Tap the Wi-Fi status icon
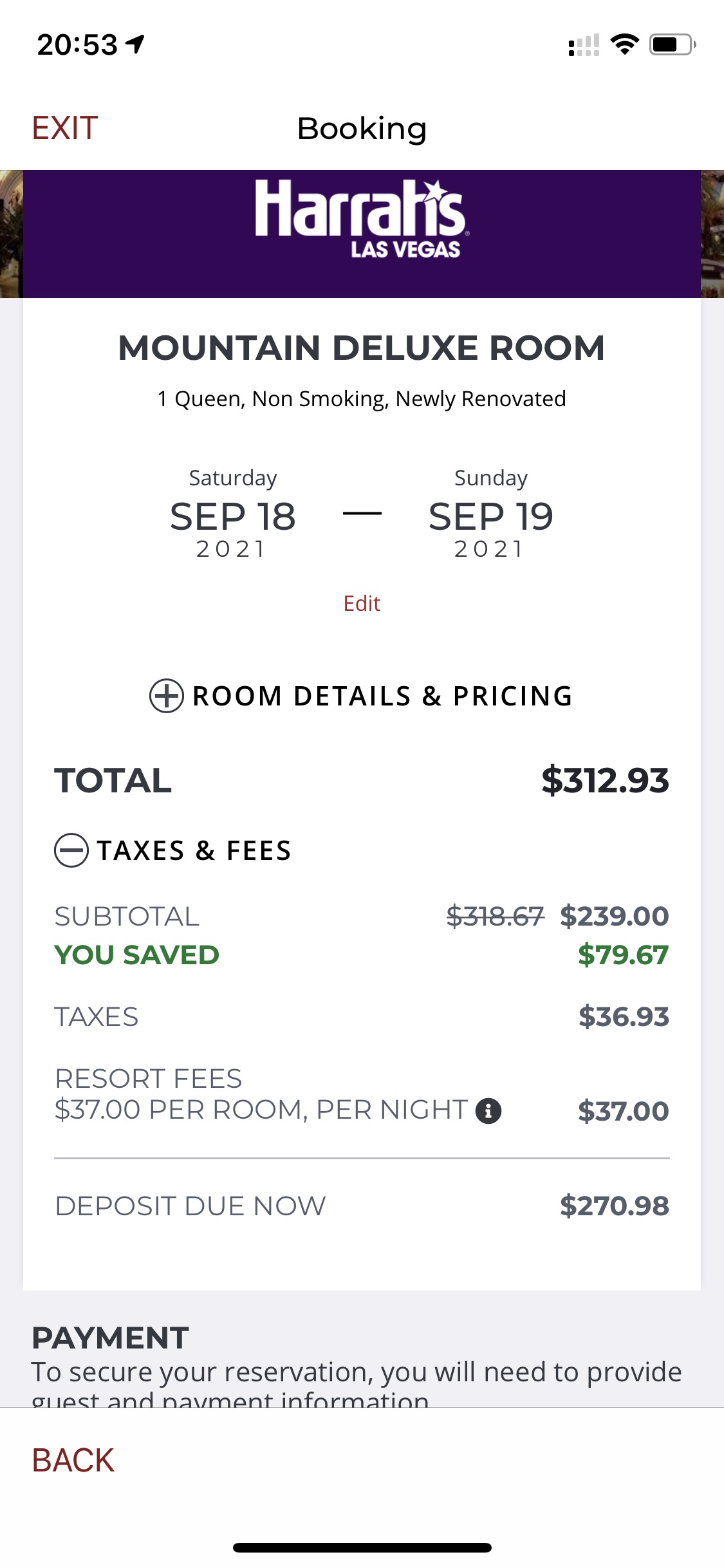 (624, 44)
